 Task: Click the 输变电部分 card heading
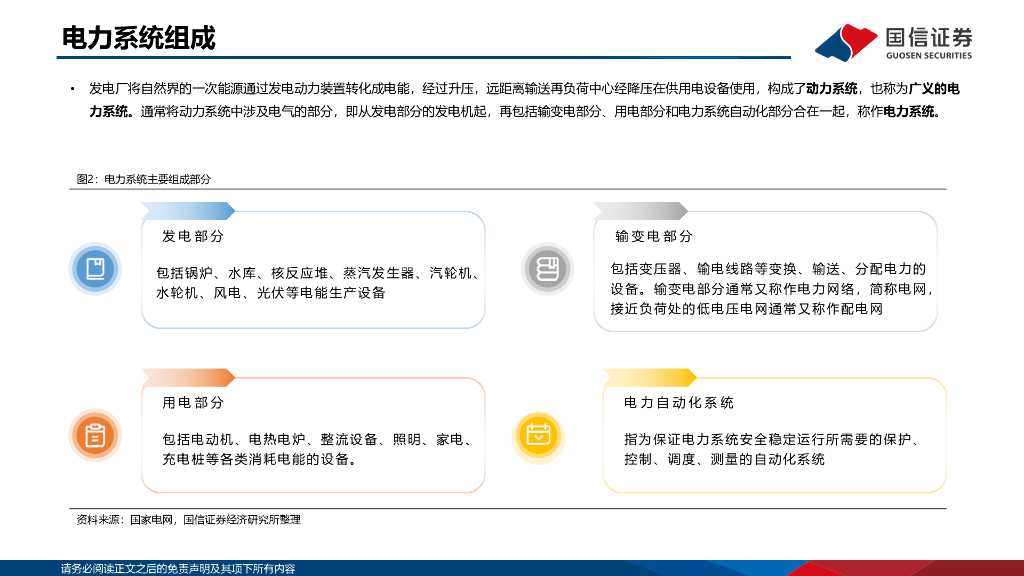[x=654, y=236]
